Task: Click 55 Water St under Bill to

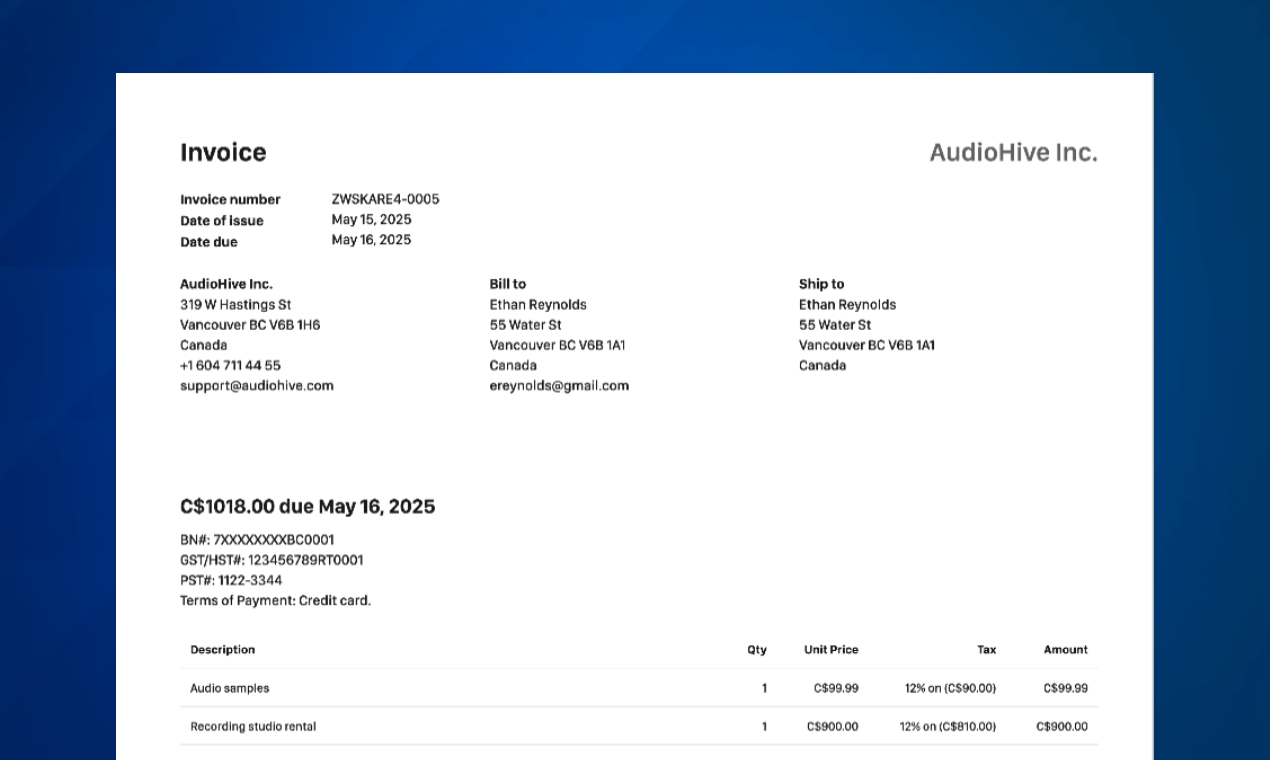Action: click(525, 325)
